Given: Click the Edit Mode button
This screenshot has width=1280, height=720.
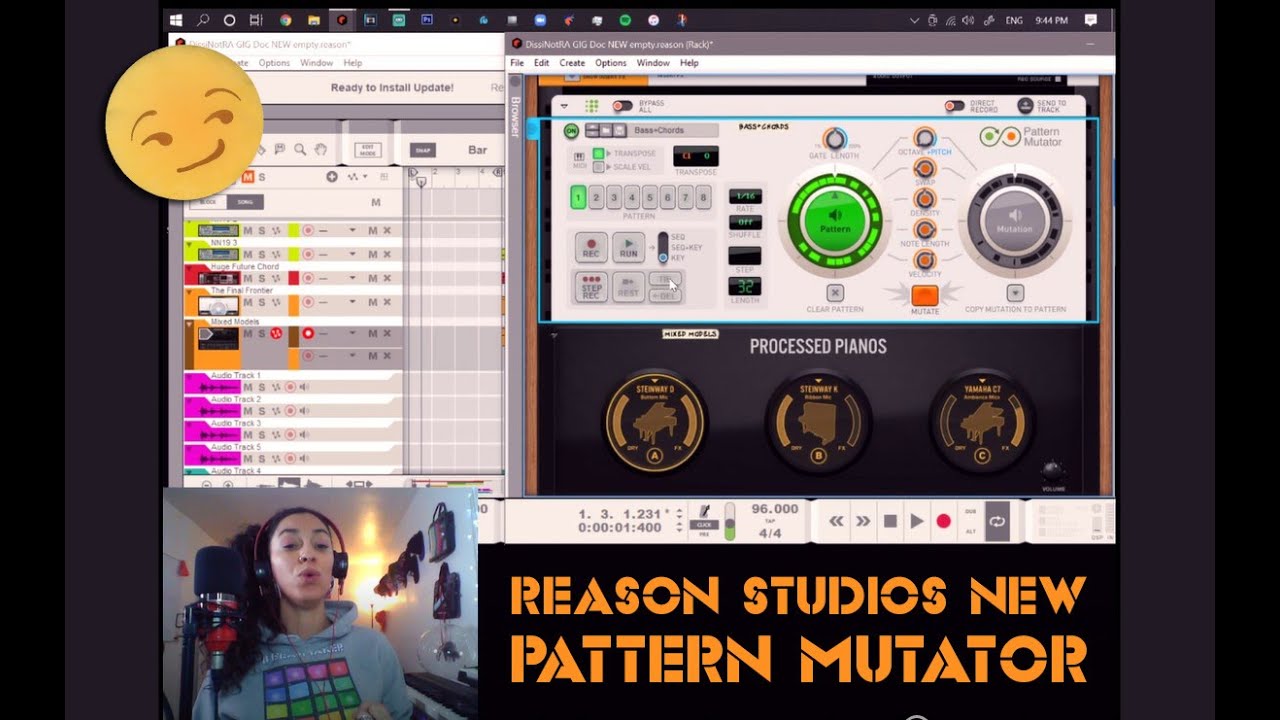Looking at the screenshot, I should [x=367, y=150].
